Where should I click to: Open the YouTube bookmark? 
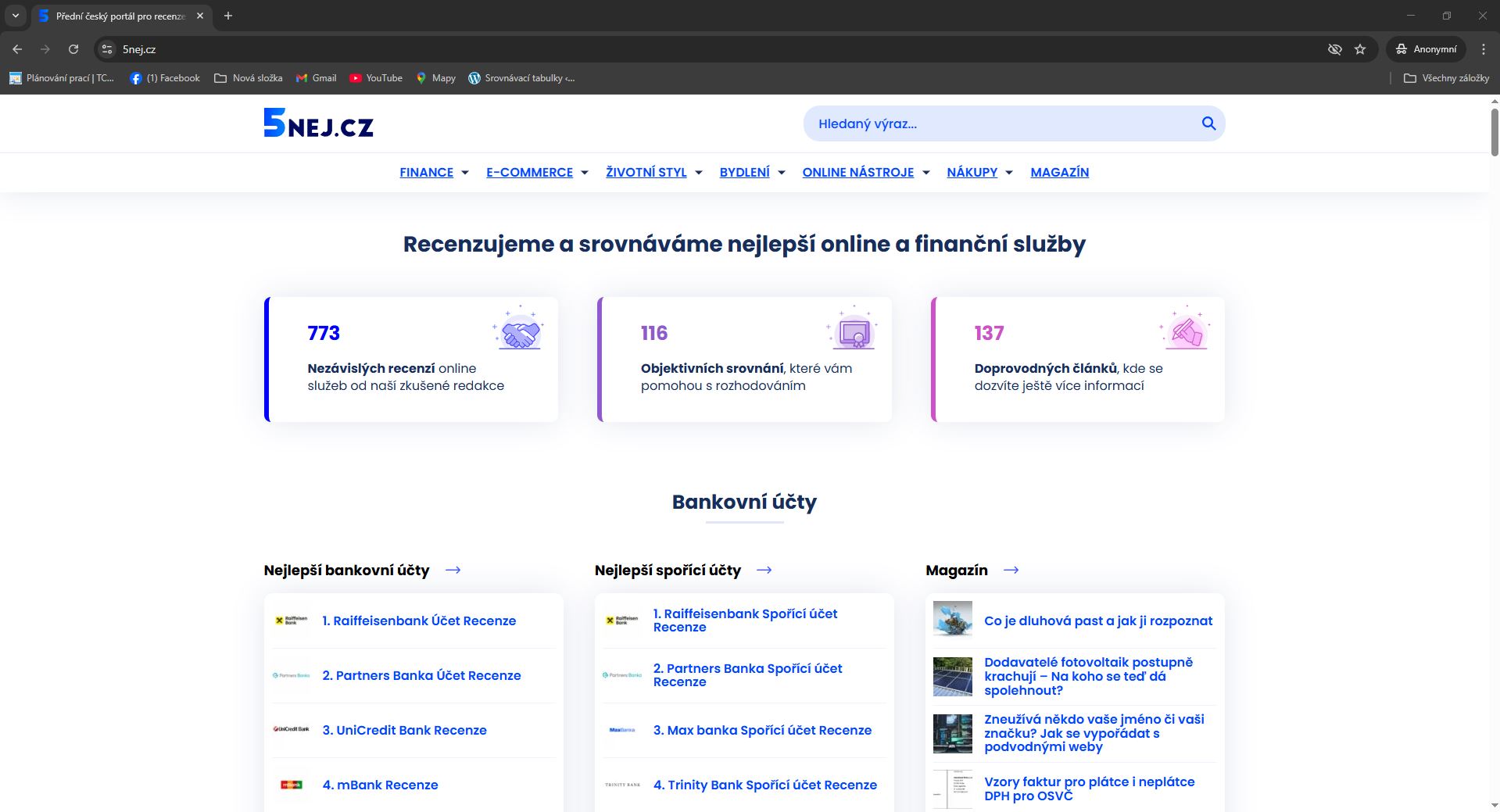375,78
